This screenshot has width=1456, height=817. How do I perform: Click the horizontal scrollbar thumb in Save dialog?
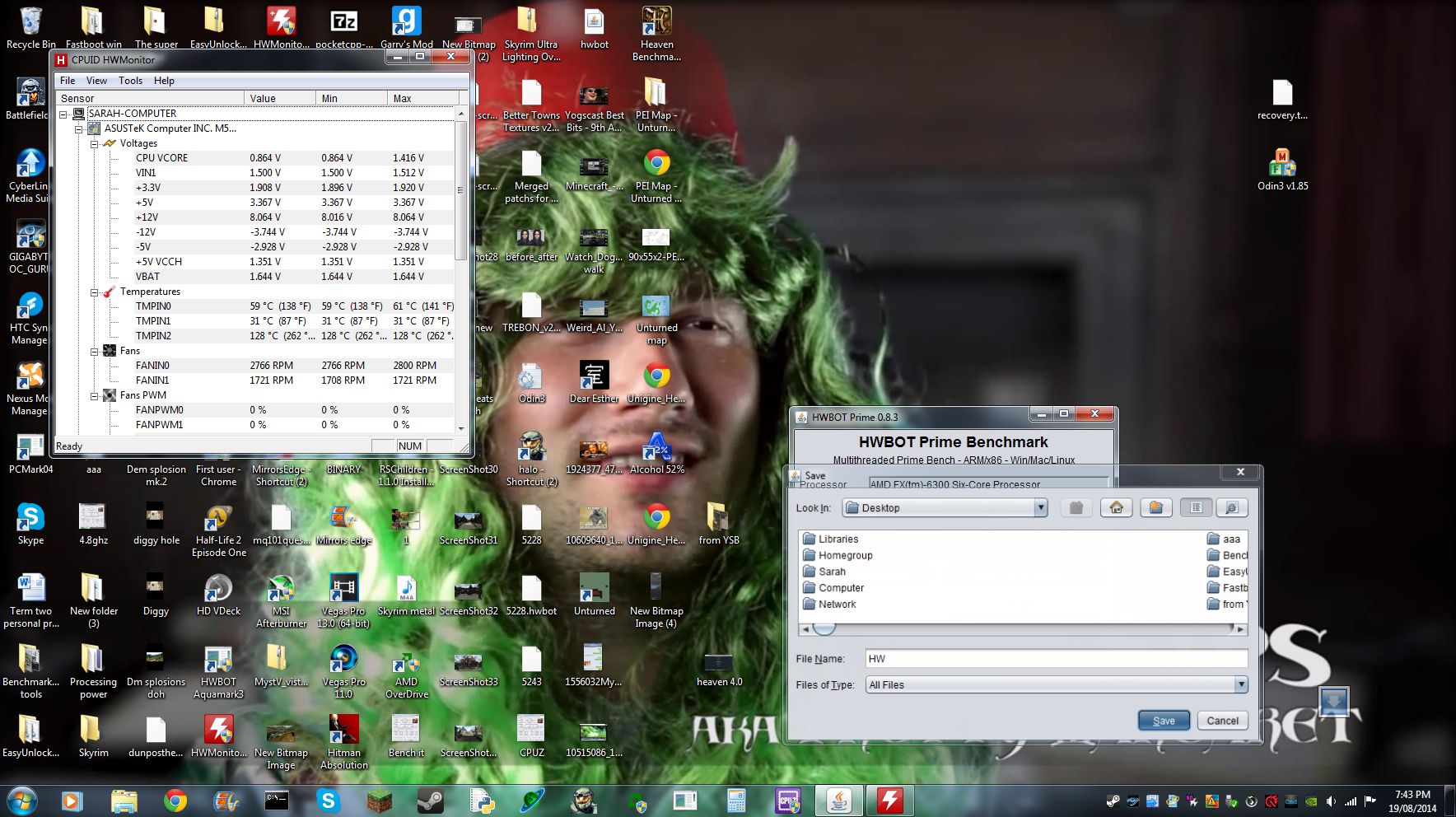pos(824,629)
